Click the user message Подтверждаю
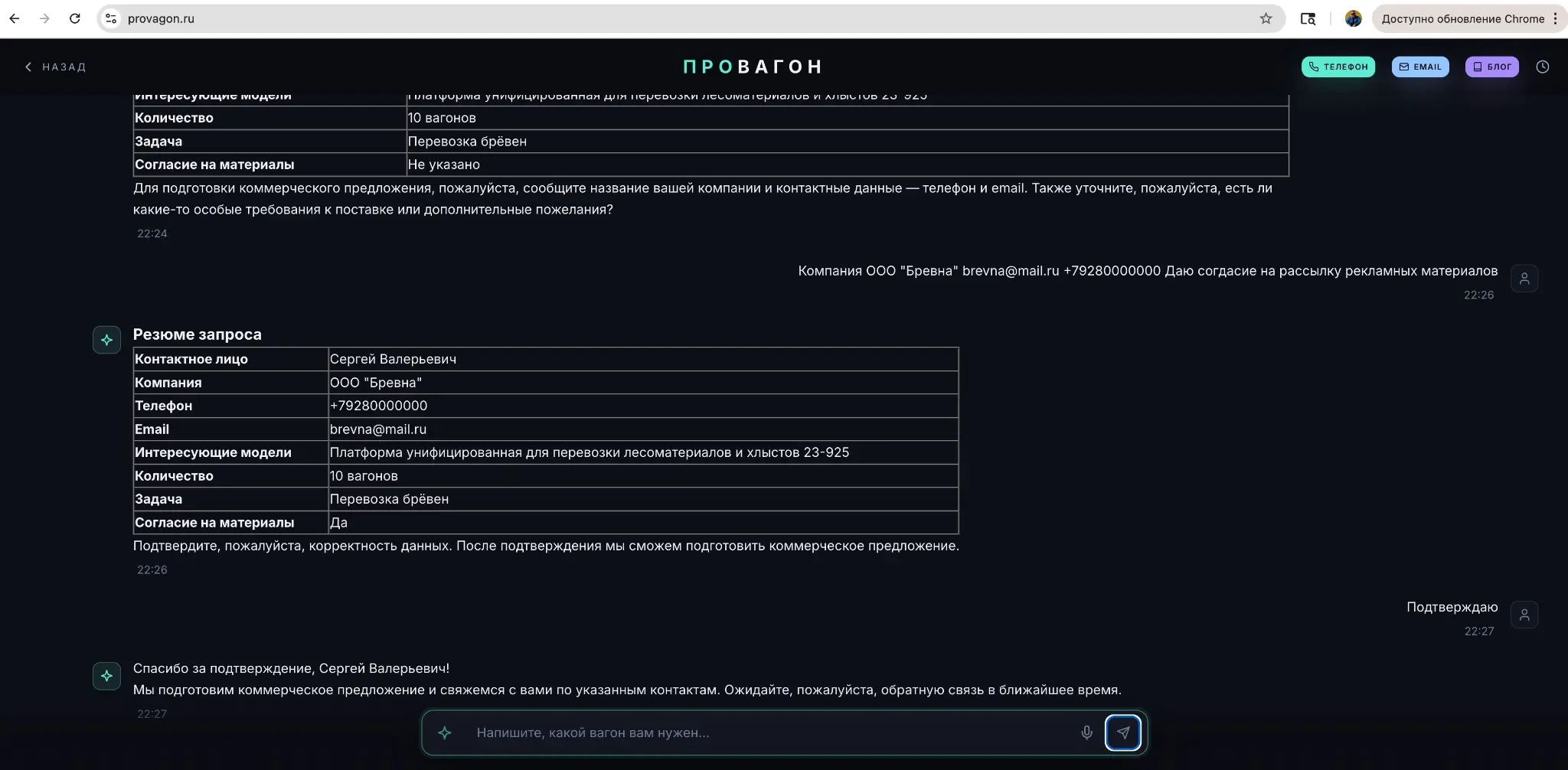This screenshot has width=1568, height=770. point(1452,607)
